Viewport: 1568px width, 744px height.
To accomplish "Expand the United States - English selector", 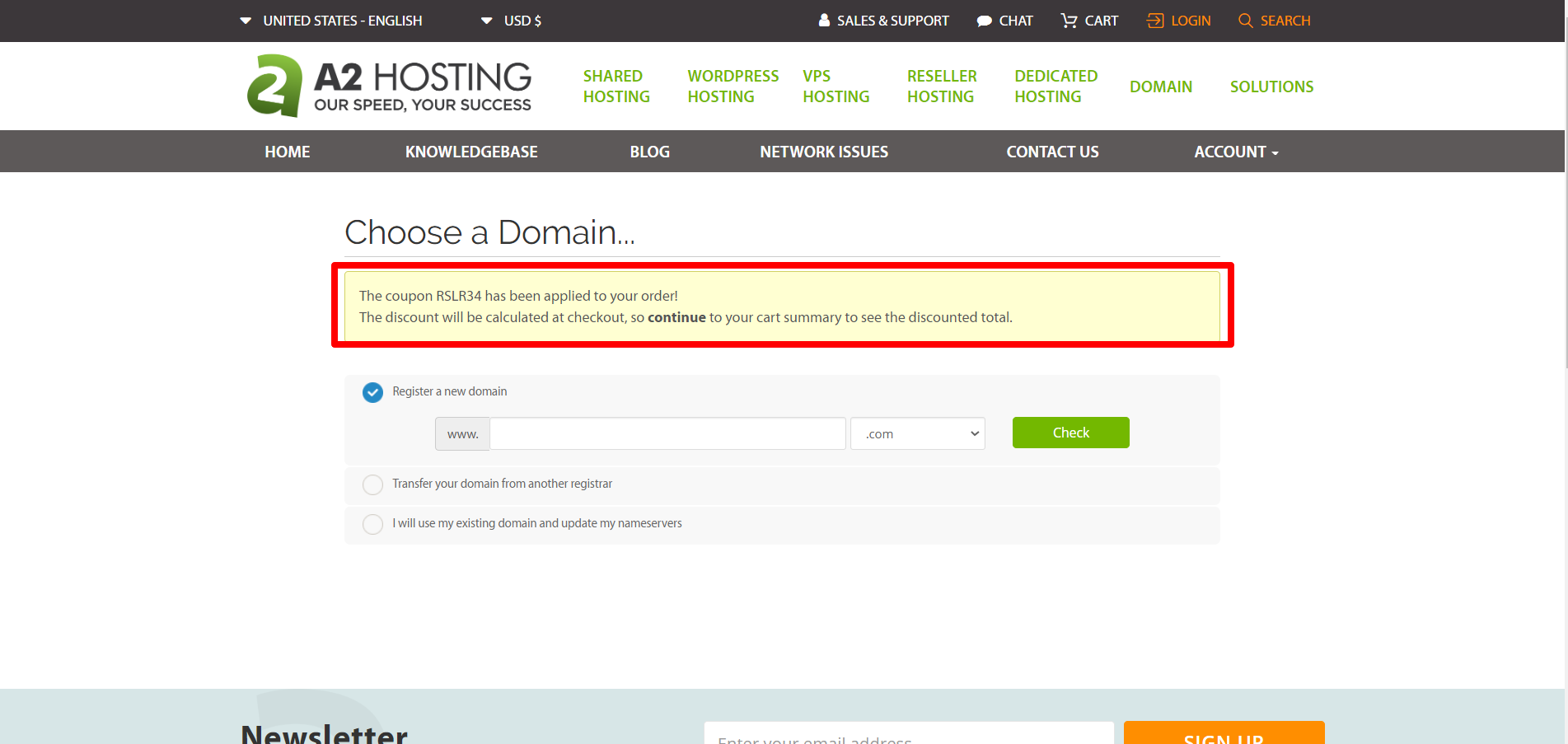I will pyautogui.click(x=331, y=21).
